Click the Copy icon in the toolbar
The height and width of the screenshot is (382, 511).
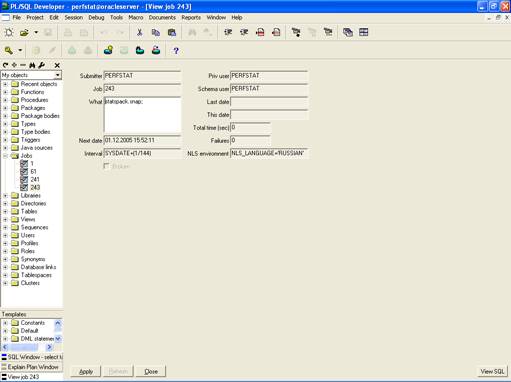click(156, 32)
